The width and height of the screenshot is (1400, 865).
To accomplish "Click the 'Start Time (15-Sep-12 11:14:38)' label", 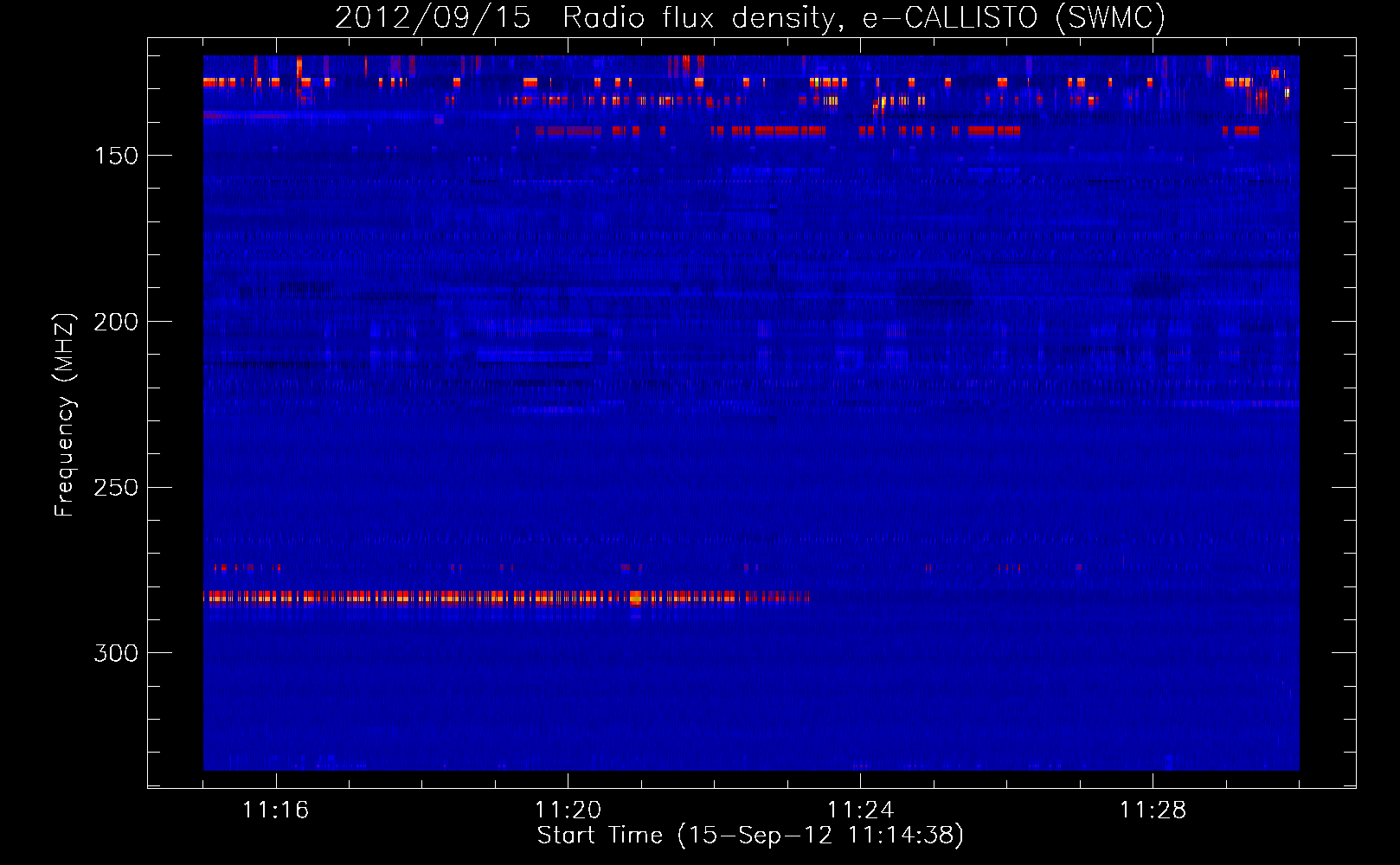I will click(750, 836).
